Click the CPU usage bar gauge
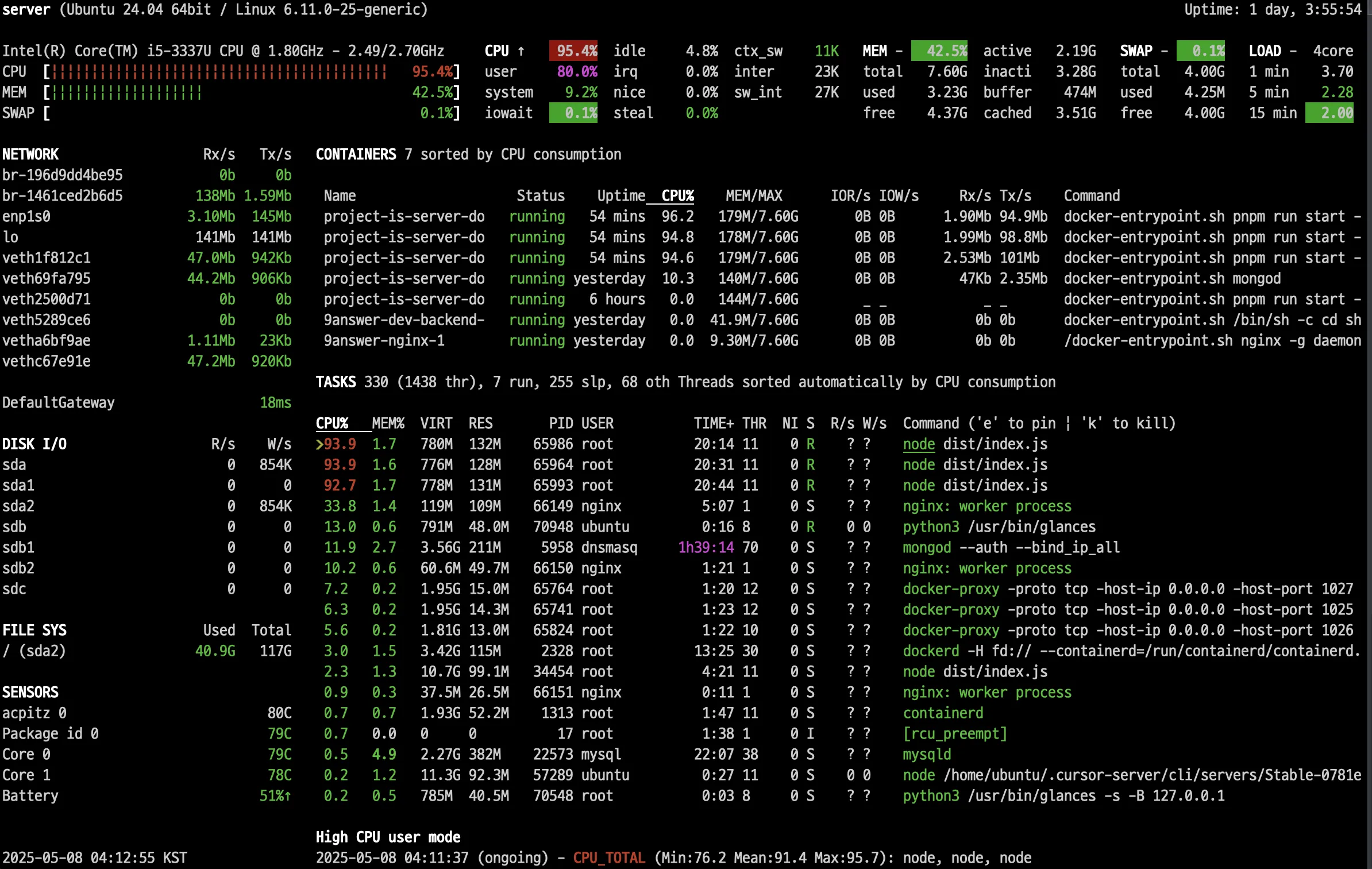1372x869 pixels. [219, 72]
